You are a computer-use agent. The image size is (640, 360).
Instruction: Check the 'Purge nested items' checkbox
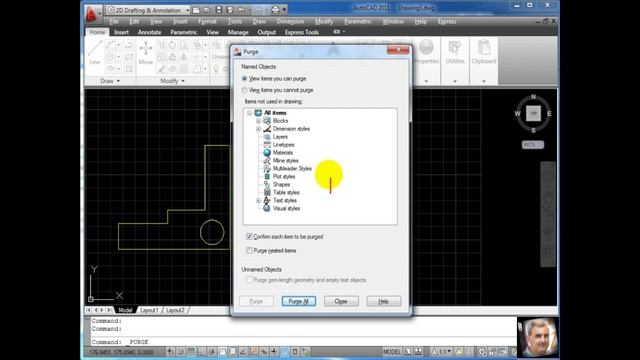point(249,250)
